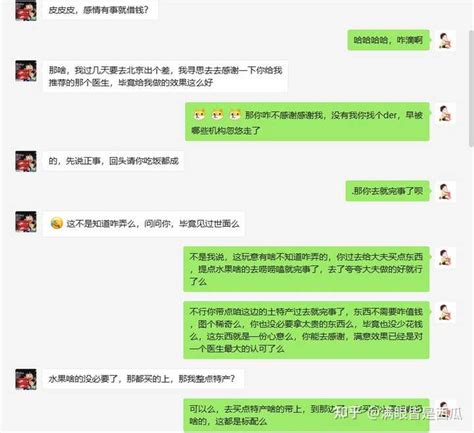Click avatar beside '水果啥的没必要了' message
Viewport: 474px width, 433px height.
[x=26, y=379]
